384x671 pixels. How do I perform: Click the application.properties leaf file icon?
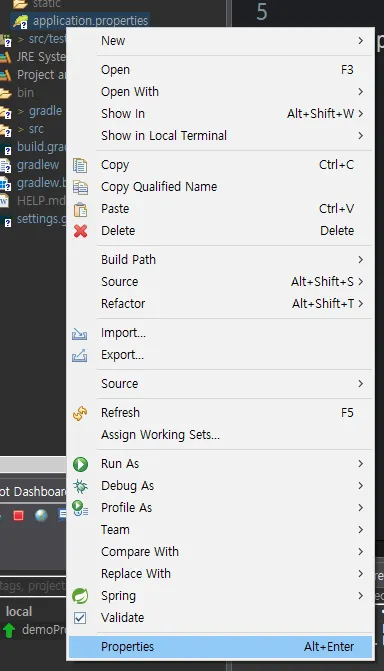click(21, 21)
